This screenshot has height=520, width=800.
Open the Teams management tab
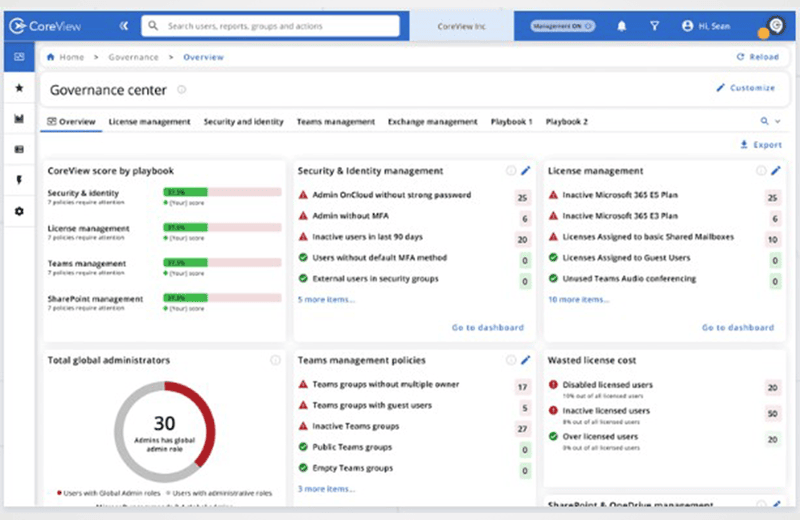click(335, 122)
